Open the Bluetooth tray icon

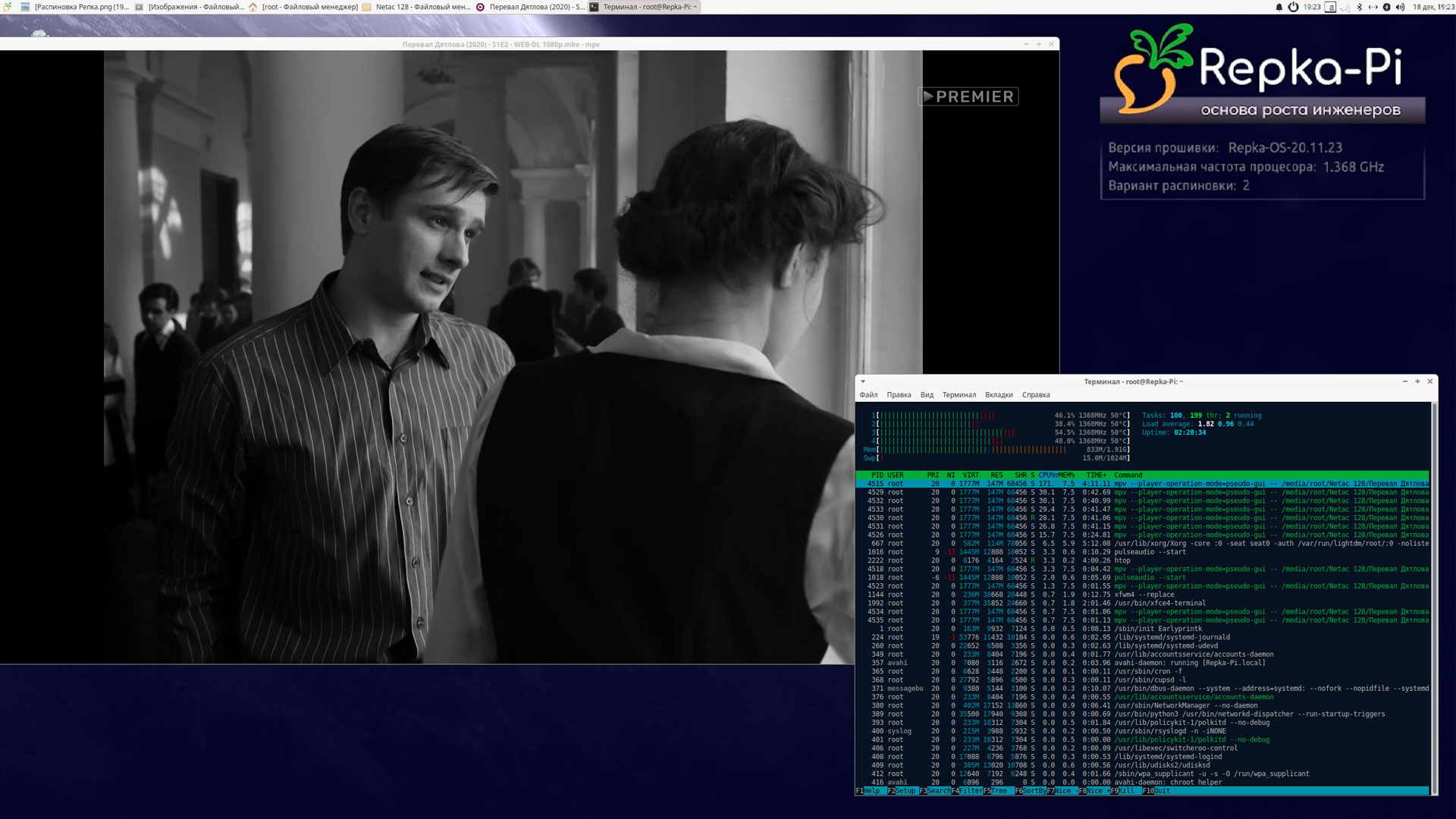[1360, 7]
